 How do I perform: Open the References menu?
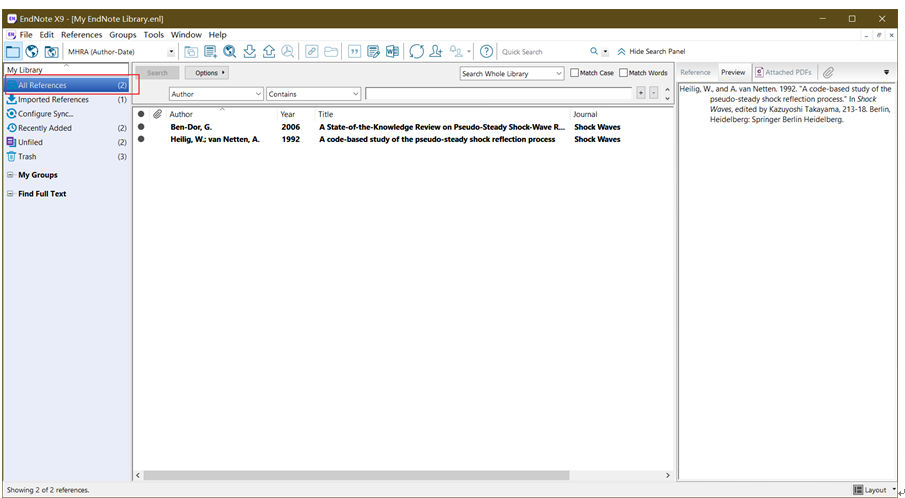81,35
